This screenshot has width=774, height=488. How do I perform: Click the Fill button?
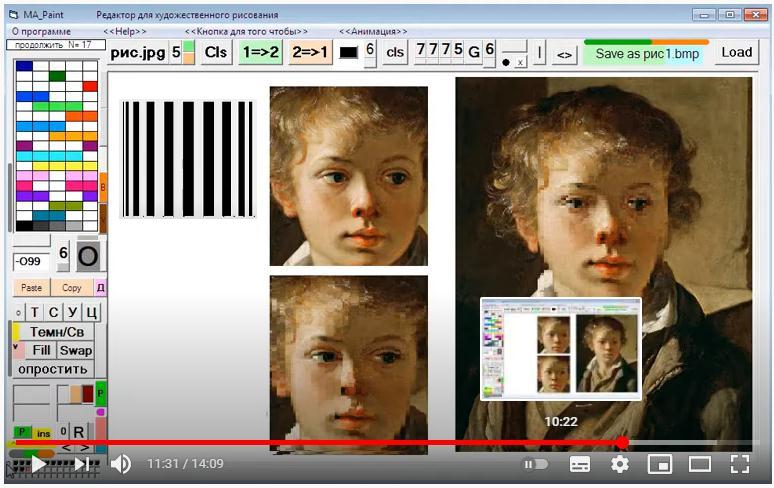click(41, 350)
